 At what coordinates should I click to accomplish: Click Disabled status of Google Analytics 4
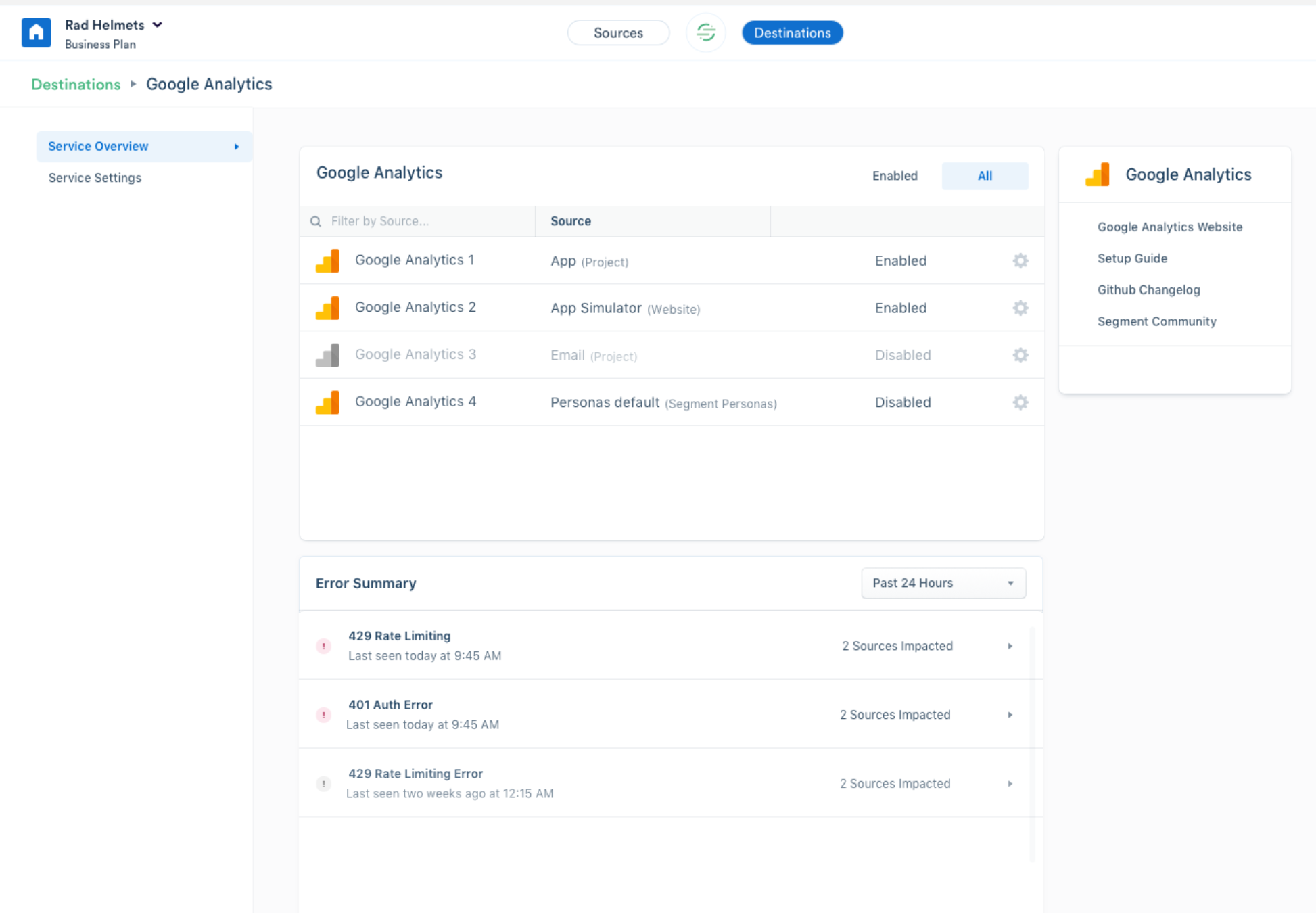click(x=903, y=403)
